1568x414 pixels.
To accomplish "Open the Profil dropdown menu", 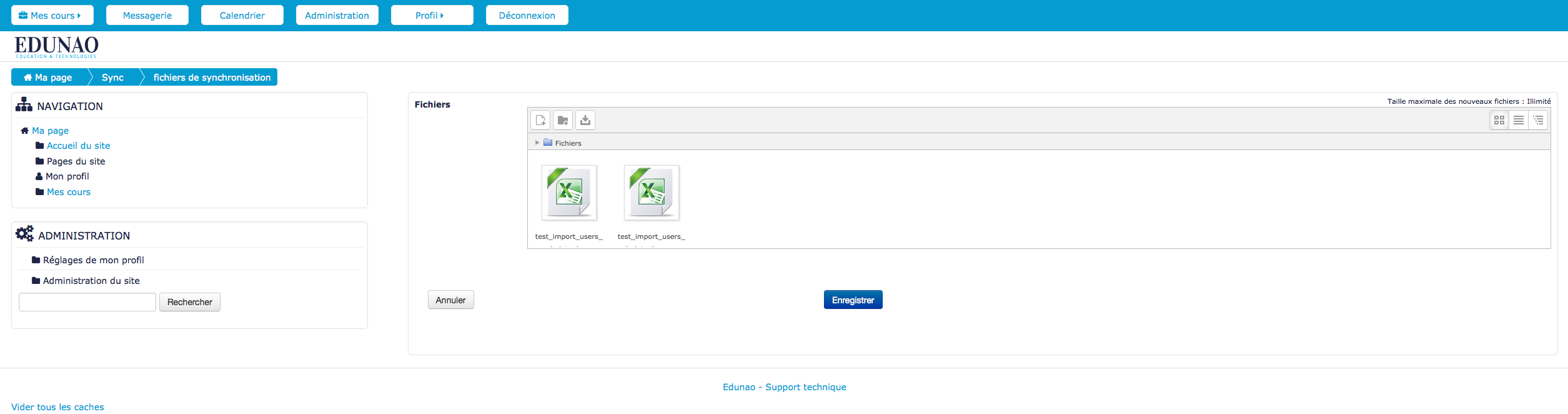I will (x=432, y=16).
